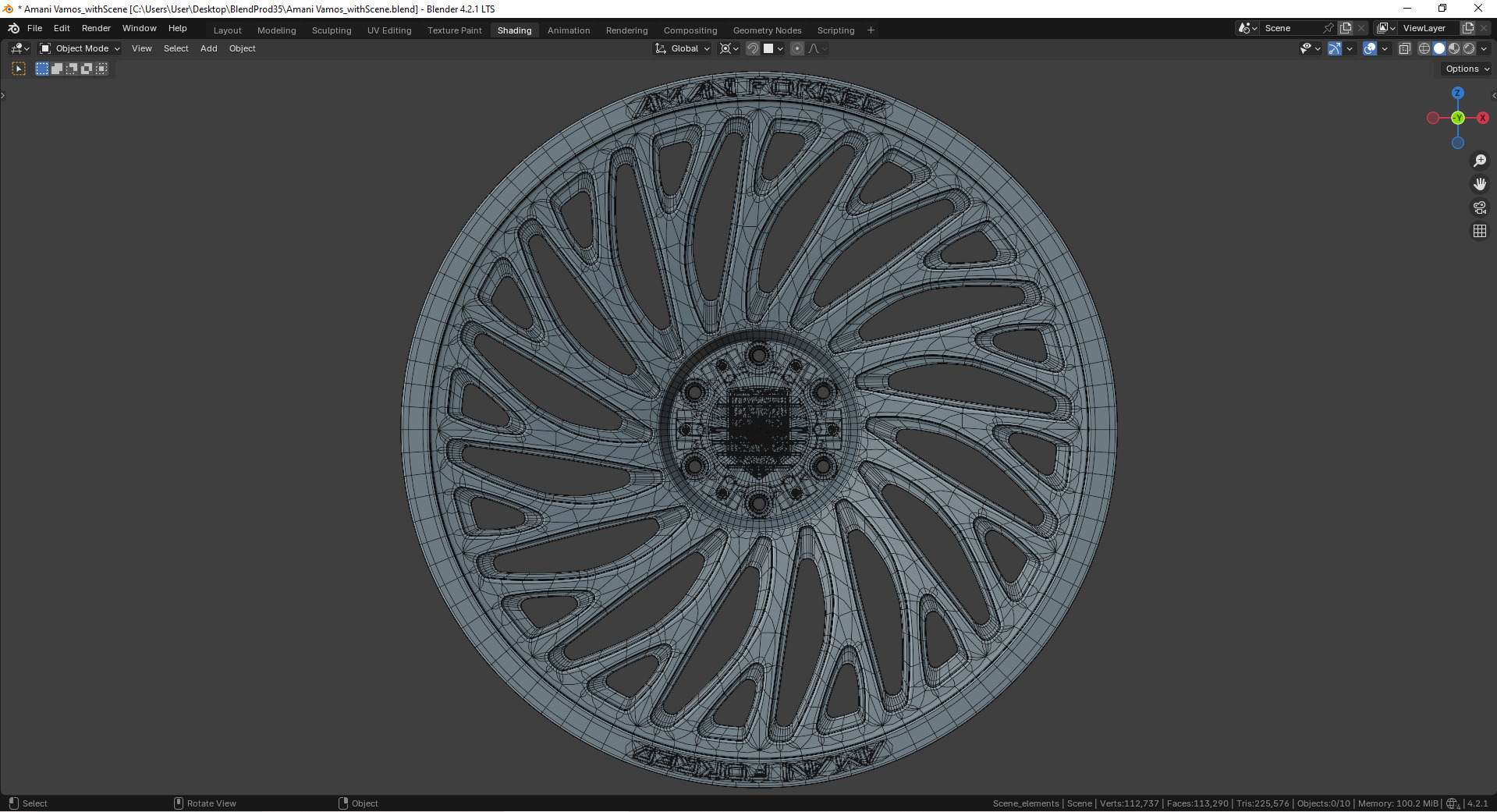
Task: Click the pan view hand icon
Action: [x=1480, y=184]
